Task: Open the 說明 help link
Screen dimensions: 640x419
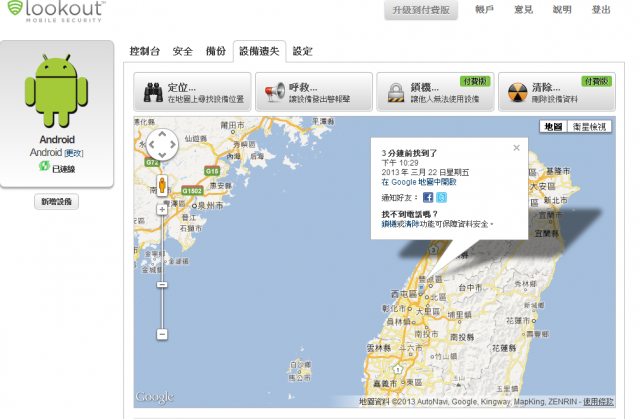Action: pyautogui.click(x=562, y=9)
